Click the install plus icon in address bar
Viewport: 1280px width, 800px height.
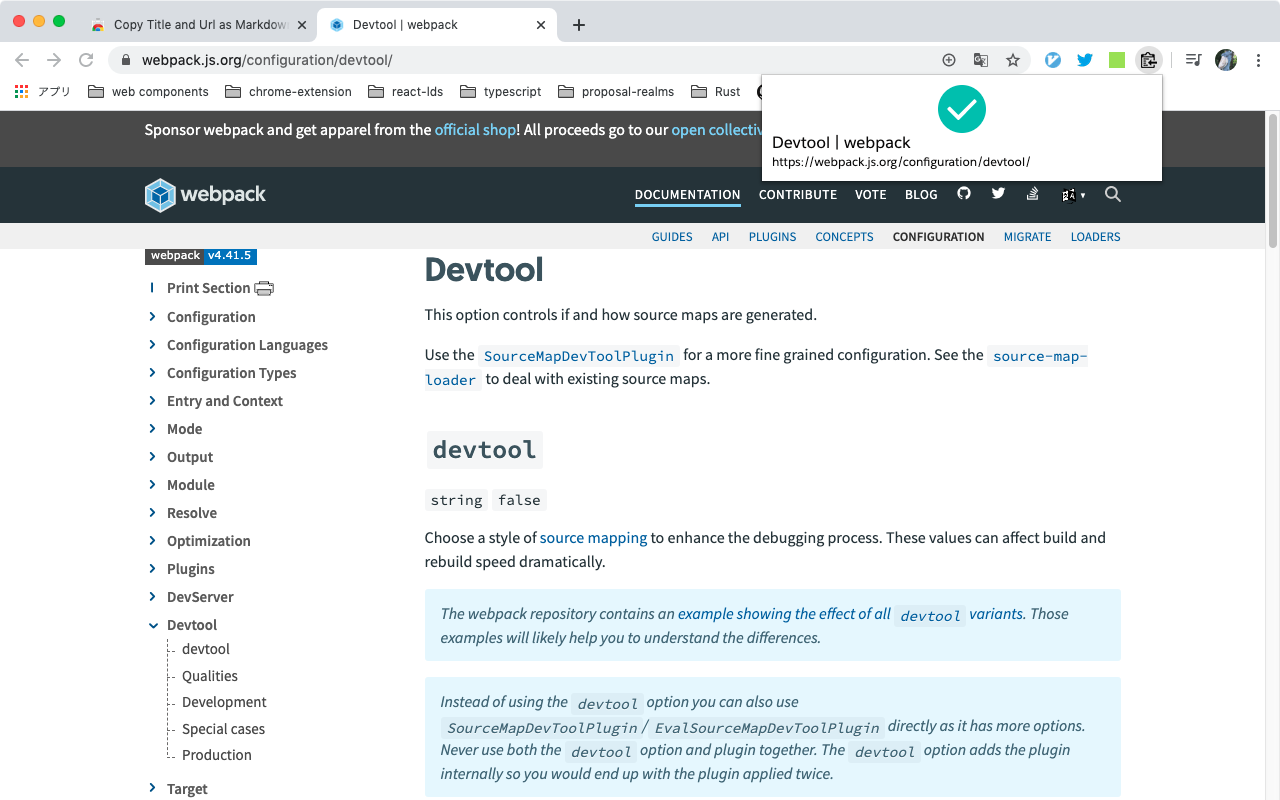pos(949,60)
